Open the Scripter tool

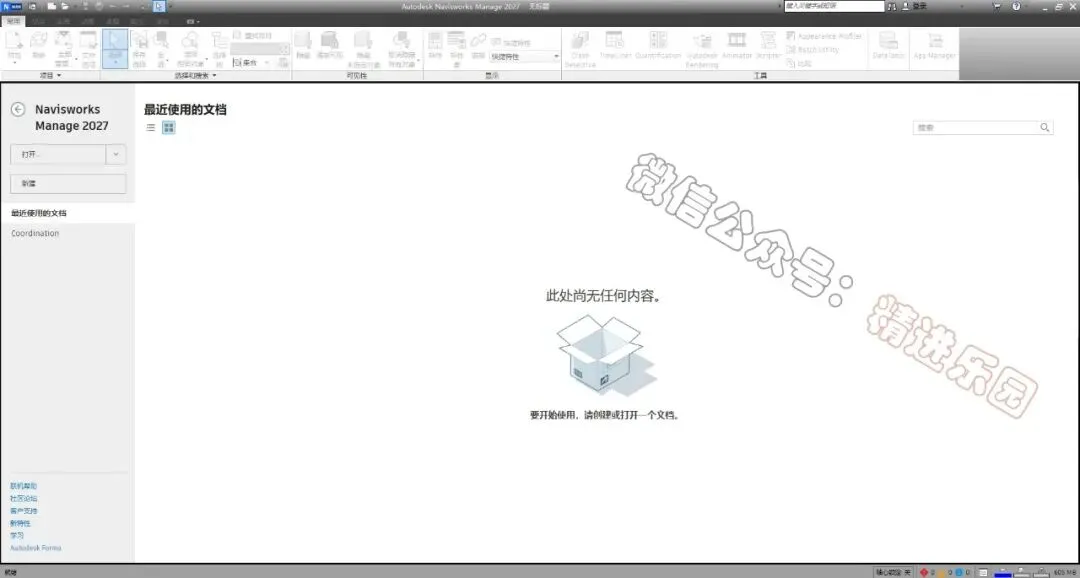tap(768, 45)
